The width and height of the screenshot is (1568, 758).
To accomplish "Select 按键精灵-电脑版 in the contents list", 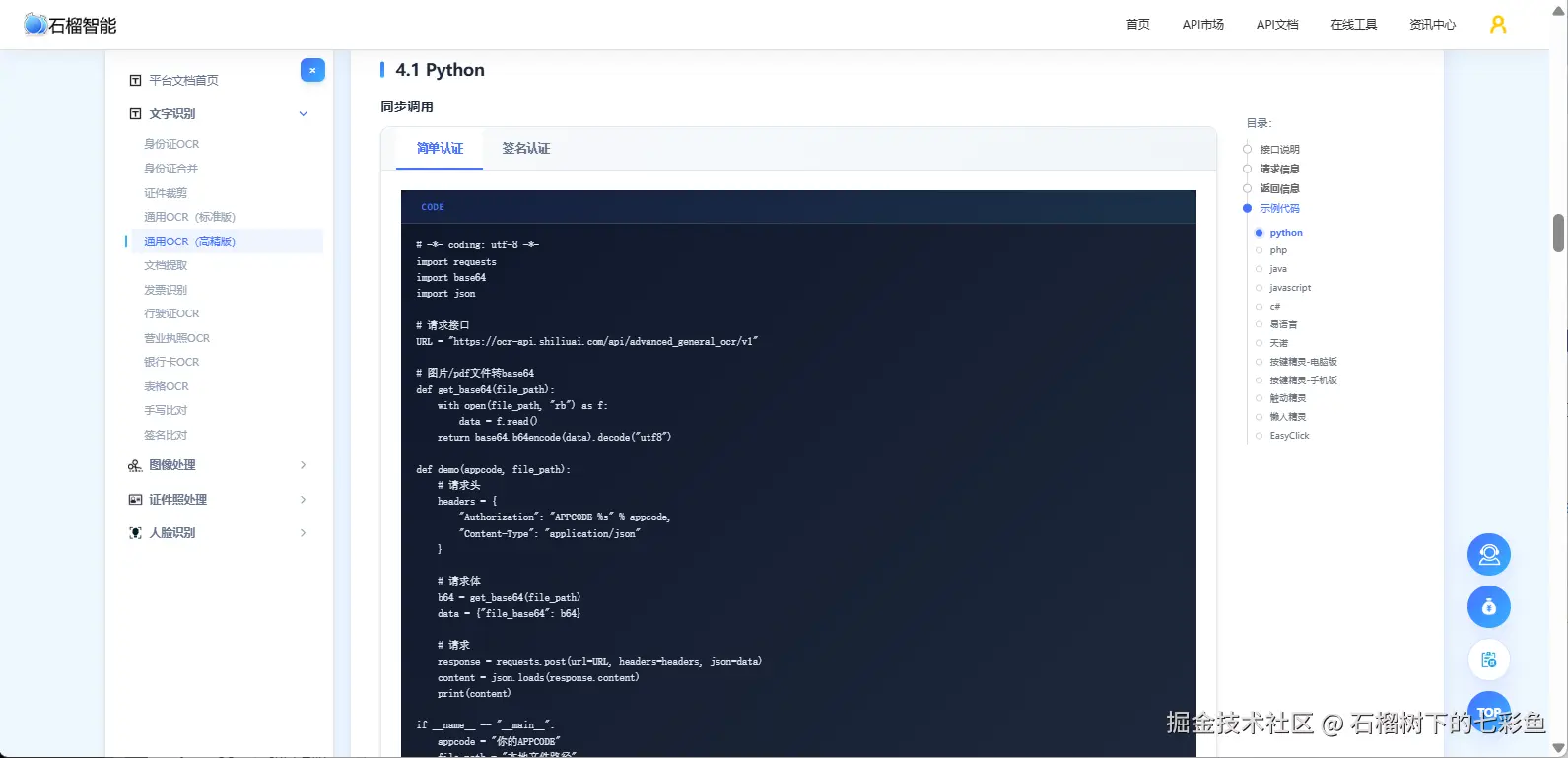I will [1303, 362].
